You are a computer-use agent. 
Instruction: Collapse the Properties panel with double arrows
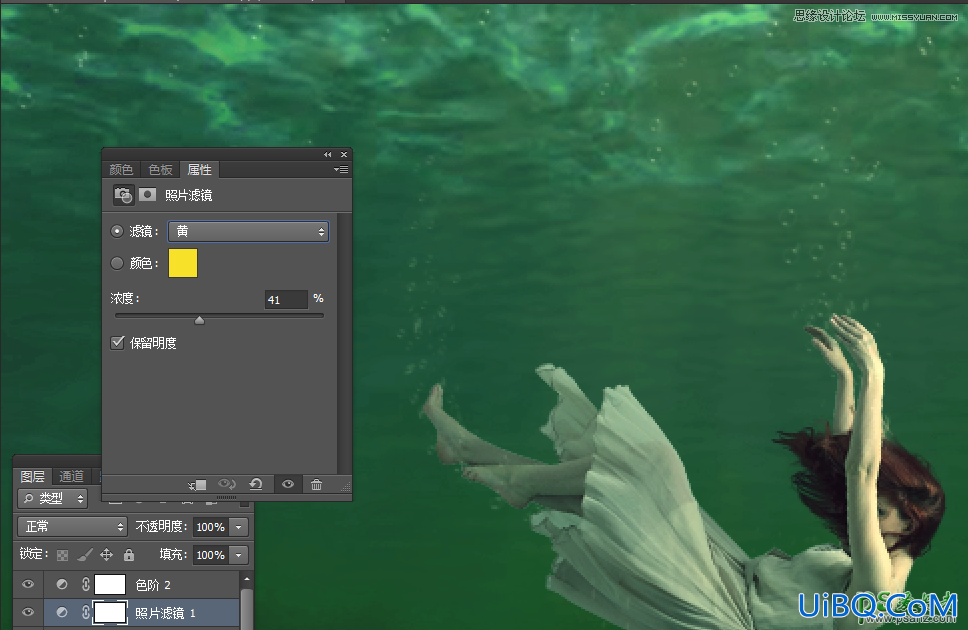tap(327, 154)
